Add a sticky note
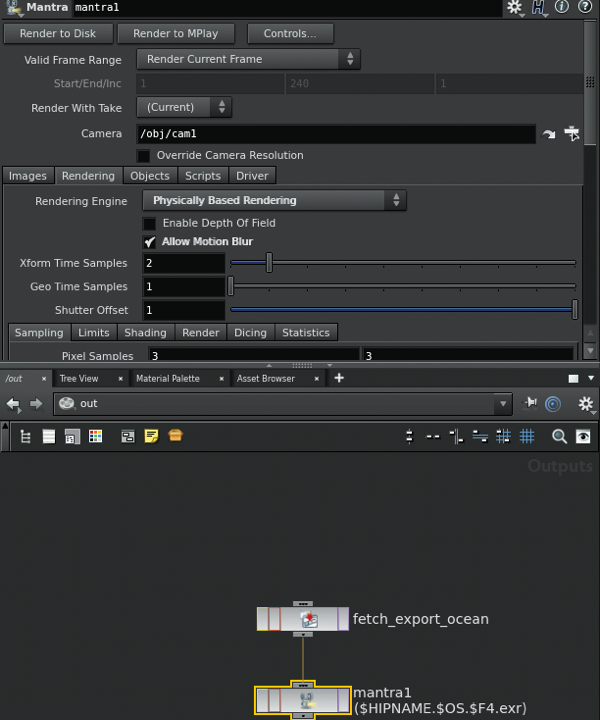This screenshot has width=600, height=720. point(151,436)
